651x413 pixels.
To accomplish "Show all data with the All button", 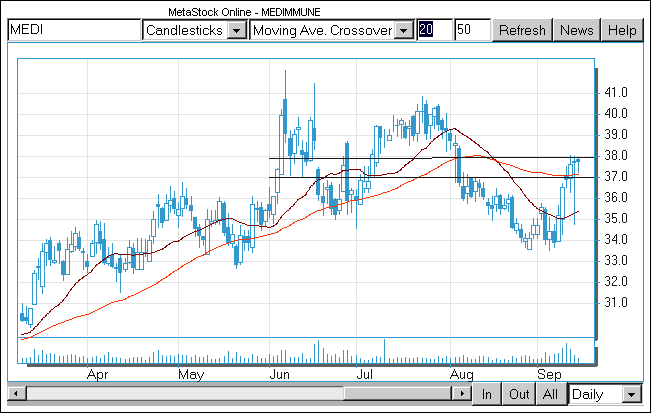I will pos(551,393).
